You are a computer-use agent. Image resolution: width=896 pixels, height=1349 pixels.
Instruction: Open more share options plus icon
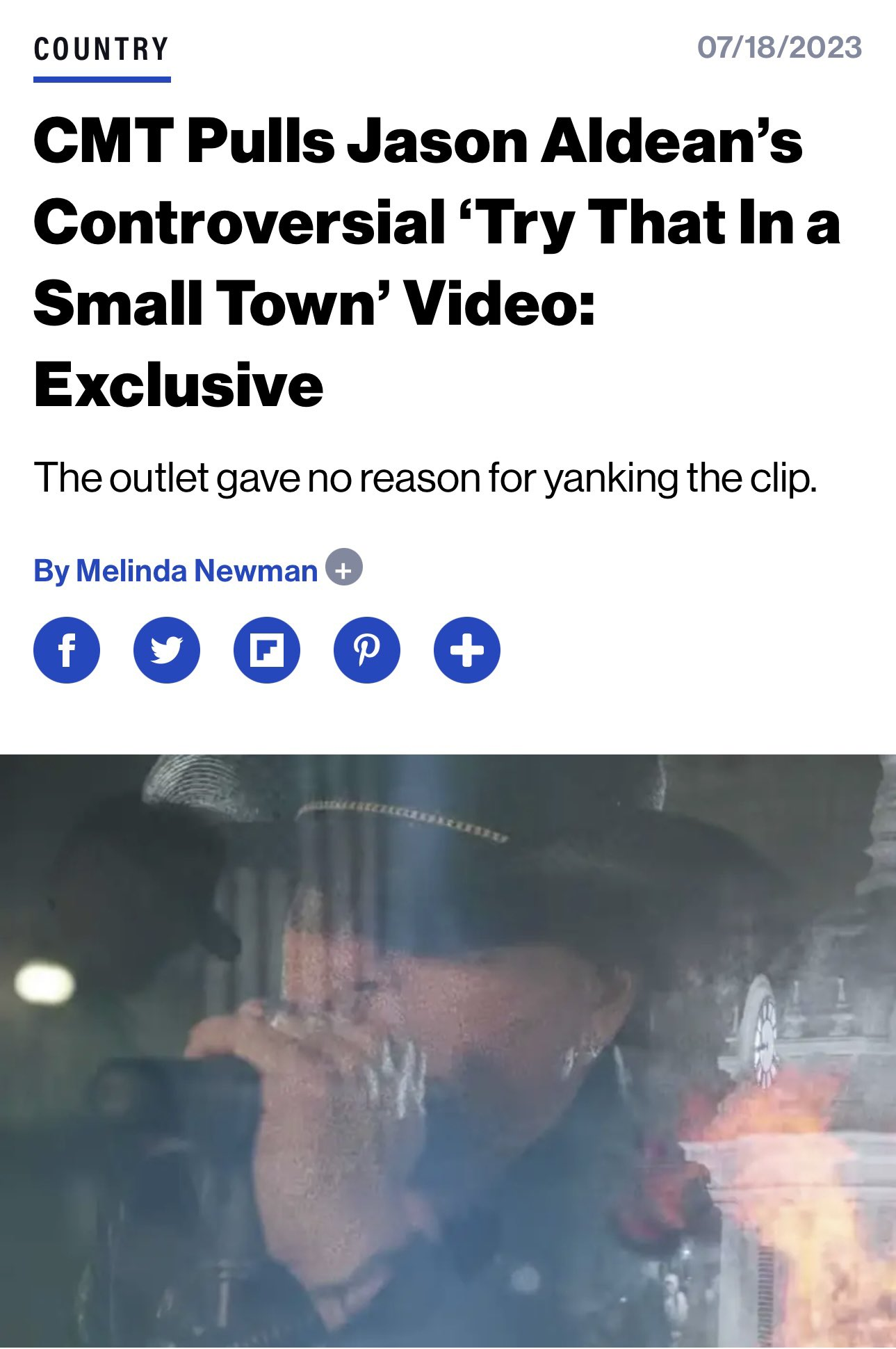pos(467,650)
